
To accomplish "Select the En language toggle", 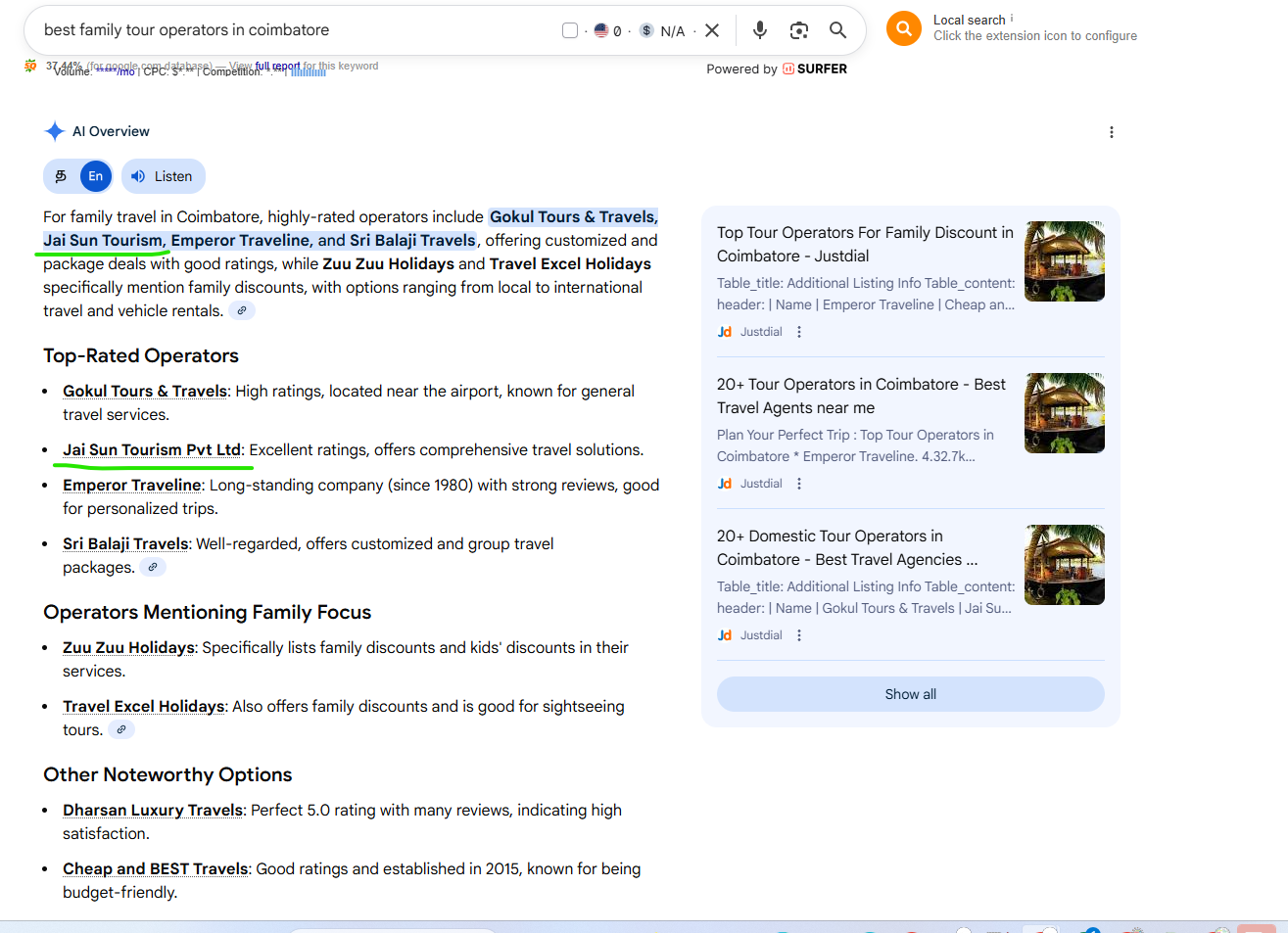I will 95,176.
